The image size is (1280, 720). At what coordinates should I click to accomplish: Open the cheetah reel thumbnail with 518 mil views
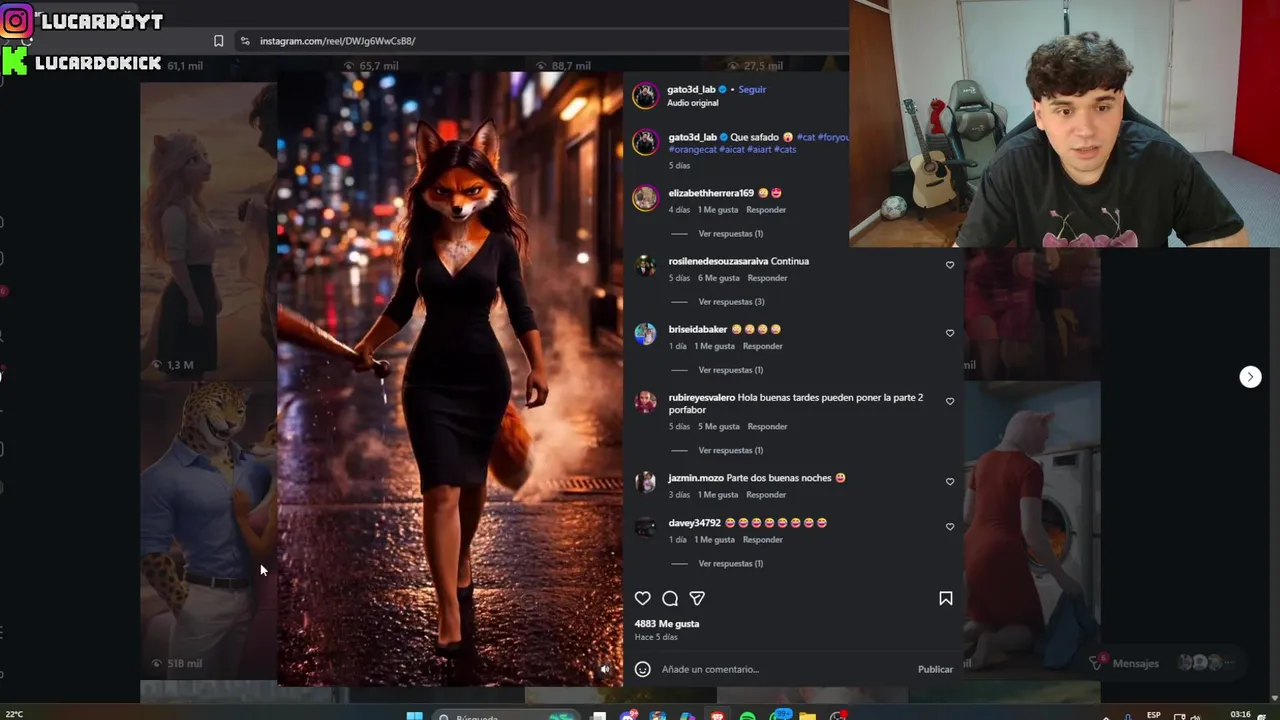click(208, 528)
